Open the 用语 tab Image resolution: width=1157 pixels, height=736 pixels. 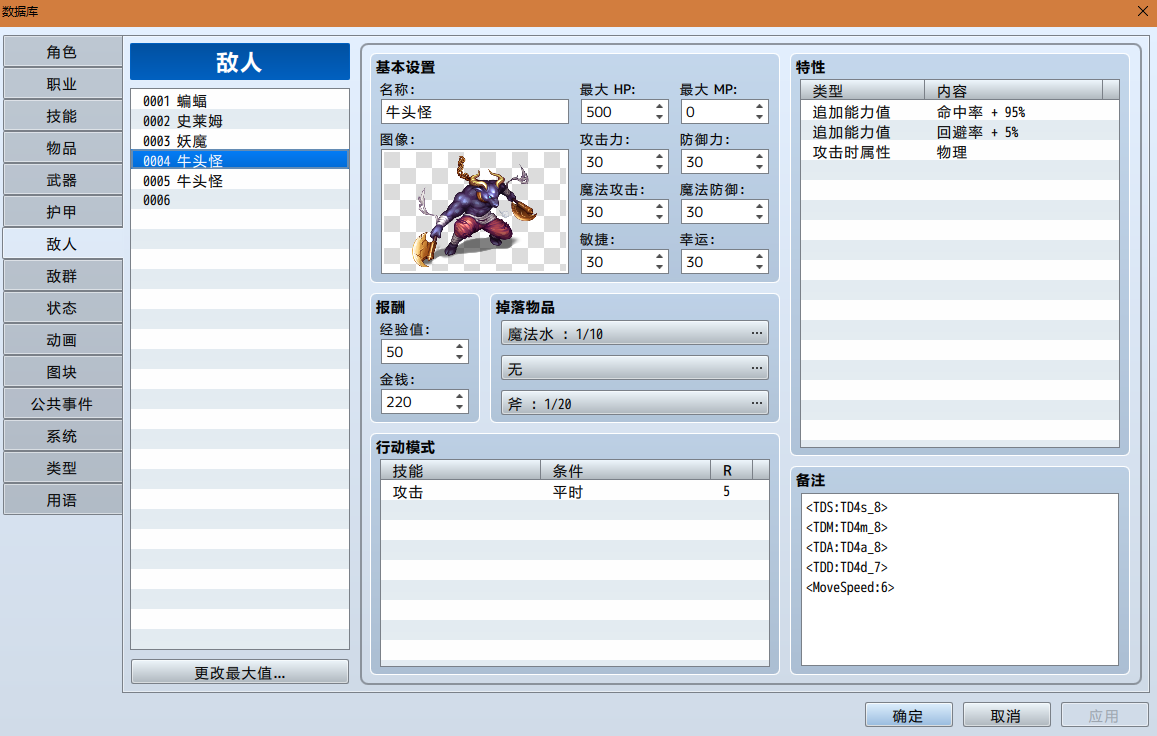(62, 500)
